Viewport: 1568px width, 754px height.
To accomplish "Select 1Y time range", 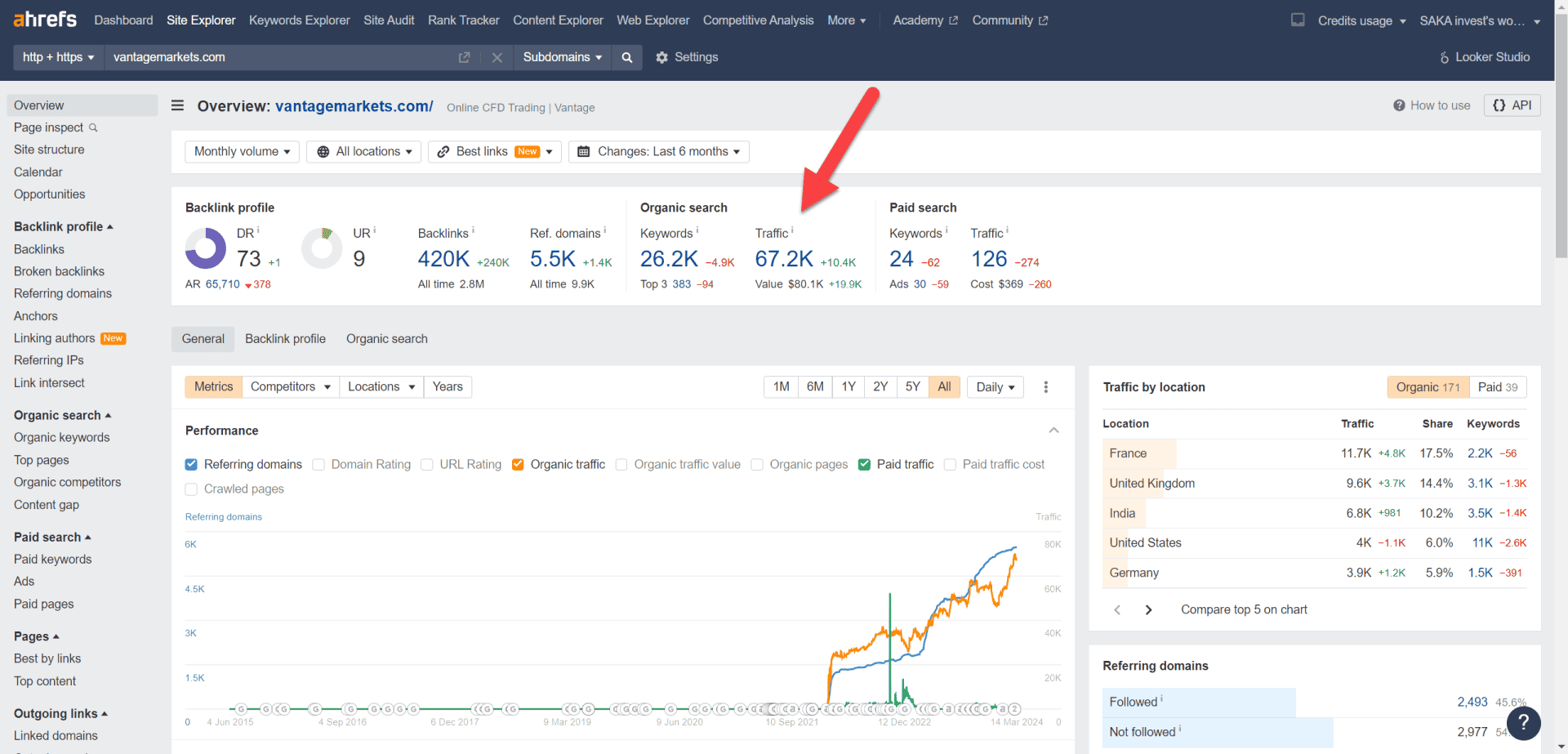I will click(849, 387).
